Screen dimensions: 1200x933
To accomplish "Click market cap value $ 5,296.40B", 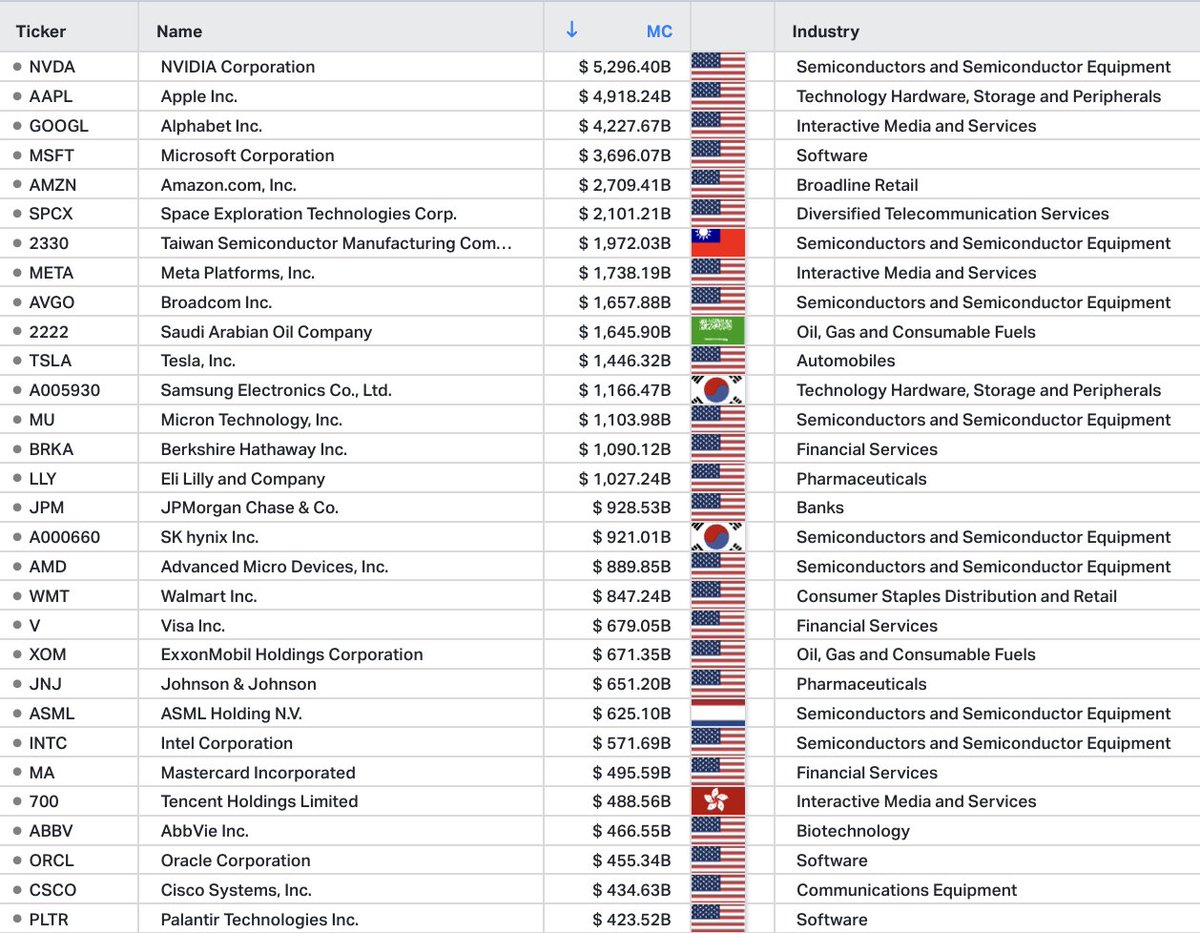I will pyautogui.click(x=625, y=67).
